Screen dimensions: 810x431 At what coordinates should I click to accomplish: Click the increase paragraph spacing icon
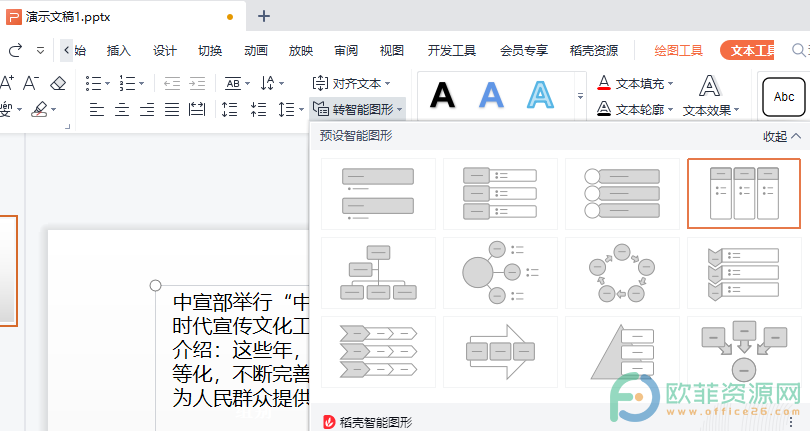pyautogui.click(x=230, y=110)
